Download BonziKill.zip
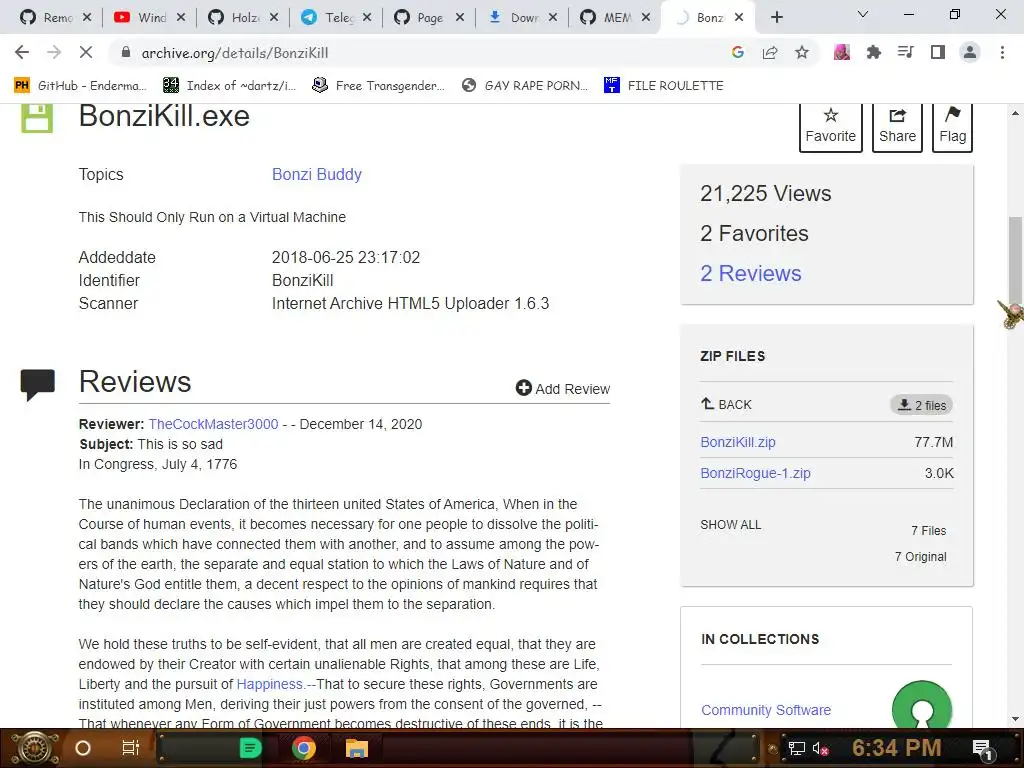This screenshot has width=1024, height=768. [x=738, y=442]
